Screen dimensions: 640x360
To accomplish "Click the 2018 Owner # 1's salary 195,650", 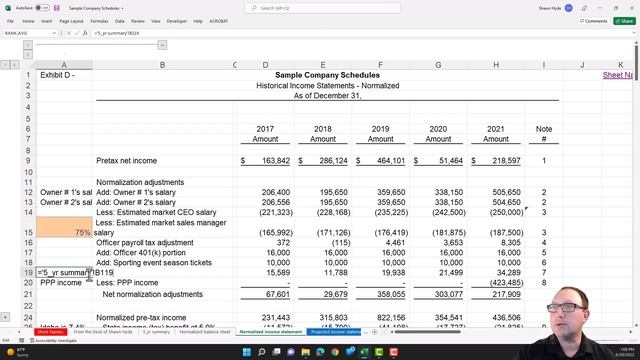I will tap(323, 192).
